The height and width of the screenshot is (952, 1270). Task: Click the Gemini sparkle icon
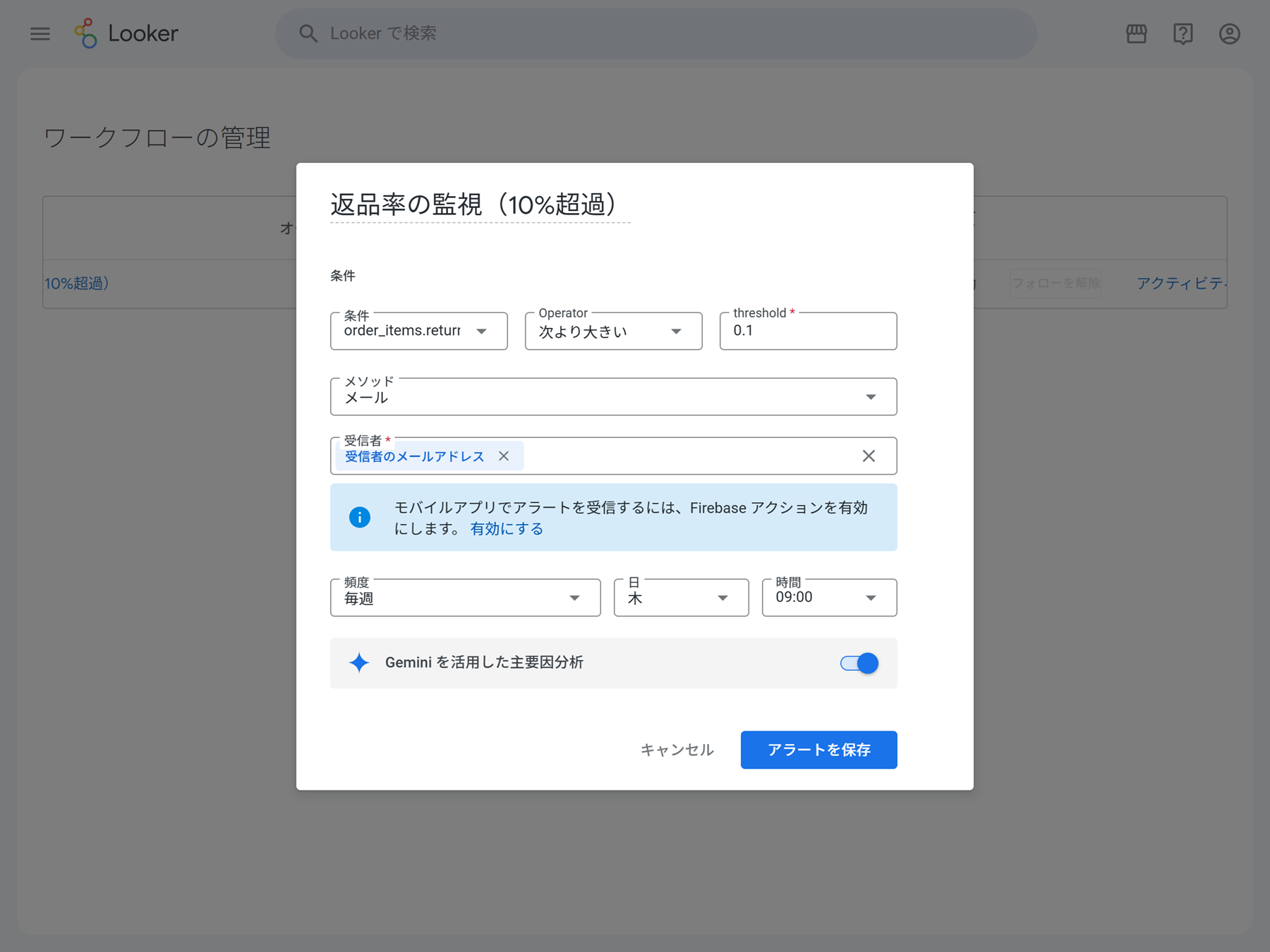tap(359, 662)
